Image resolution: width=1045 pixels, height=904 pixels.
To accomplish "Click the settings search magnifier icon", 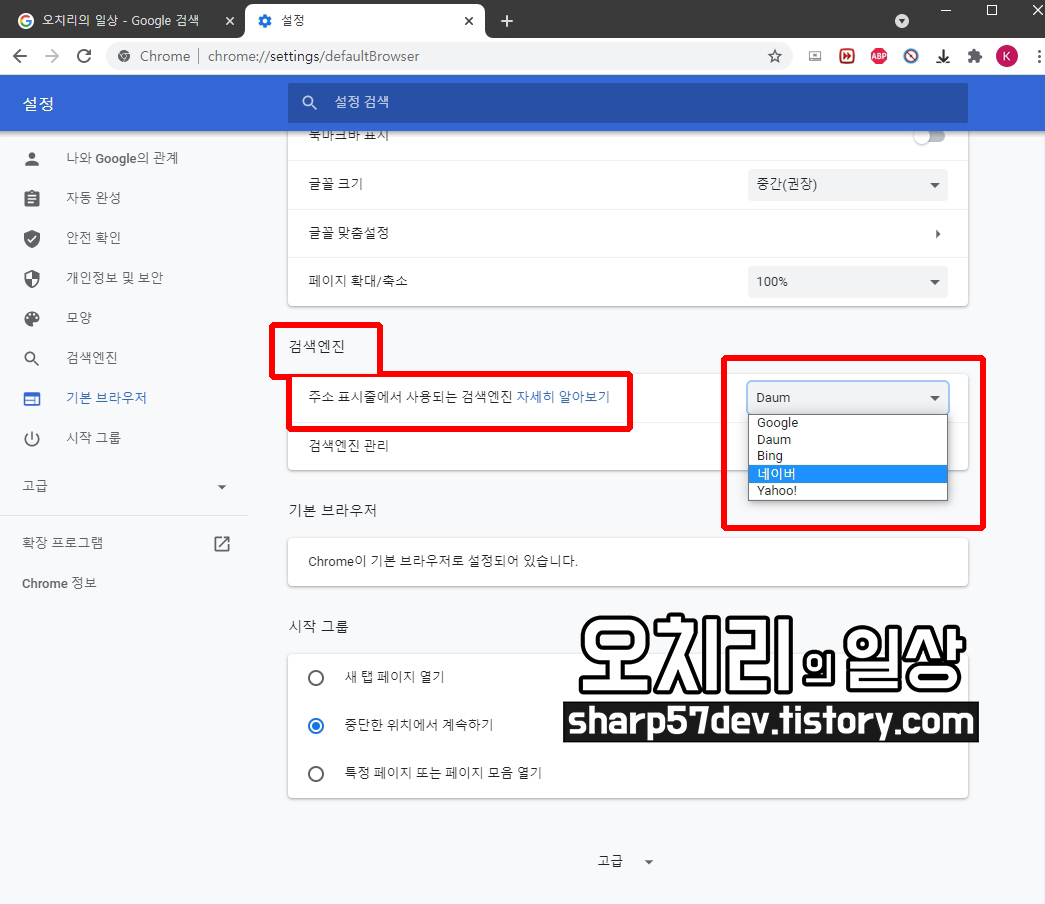I will point(309,103).
